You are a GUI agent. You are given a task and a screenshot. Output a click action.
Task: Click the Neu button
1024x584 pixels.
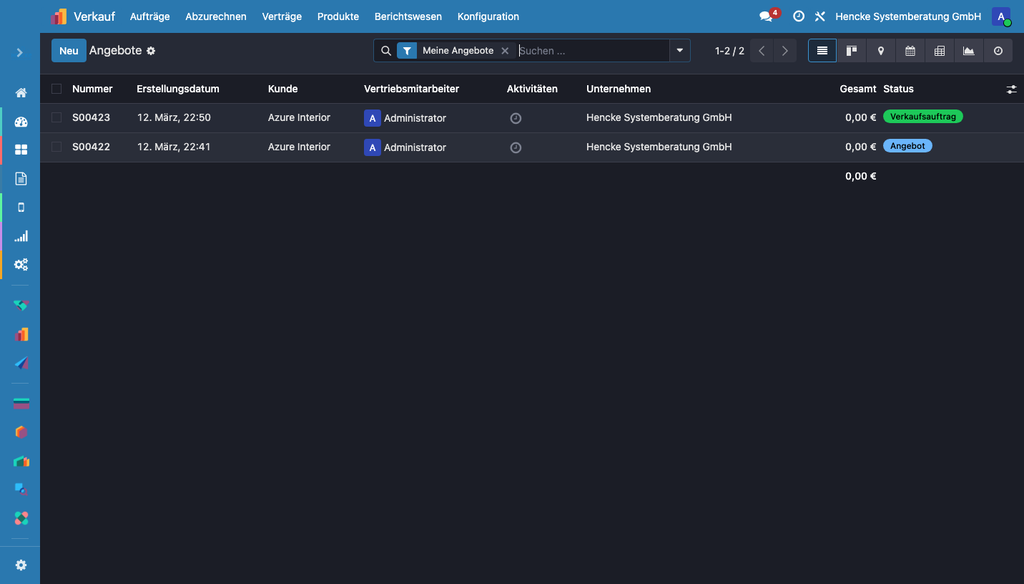coord(69,51)
